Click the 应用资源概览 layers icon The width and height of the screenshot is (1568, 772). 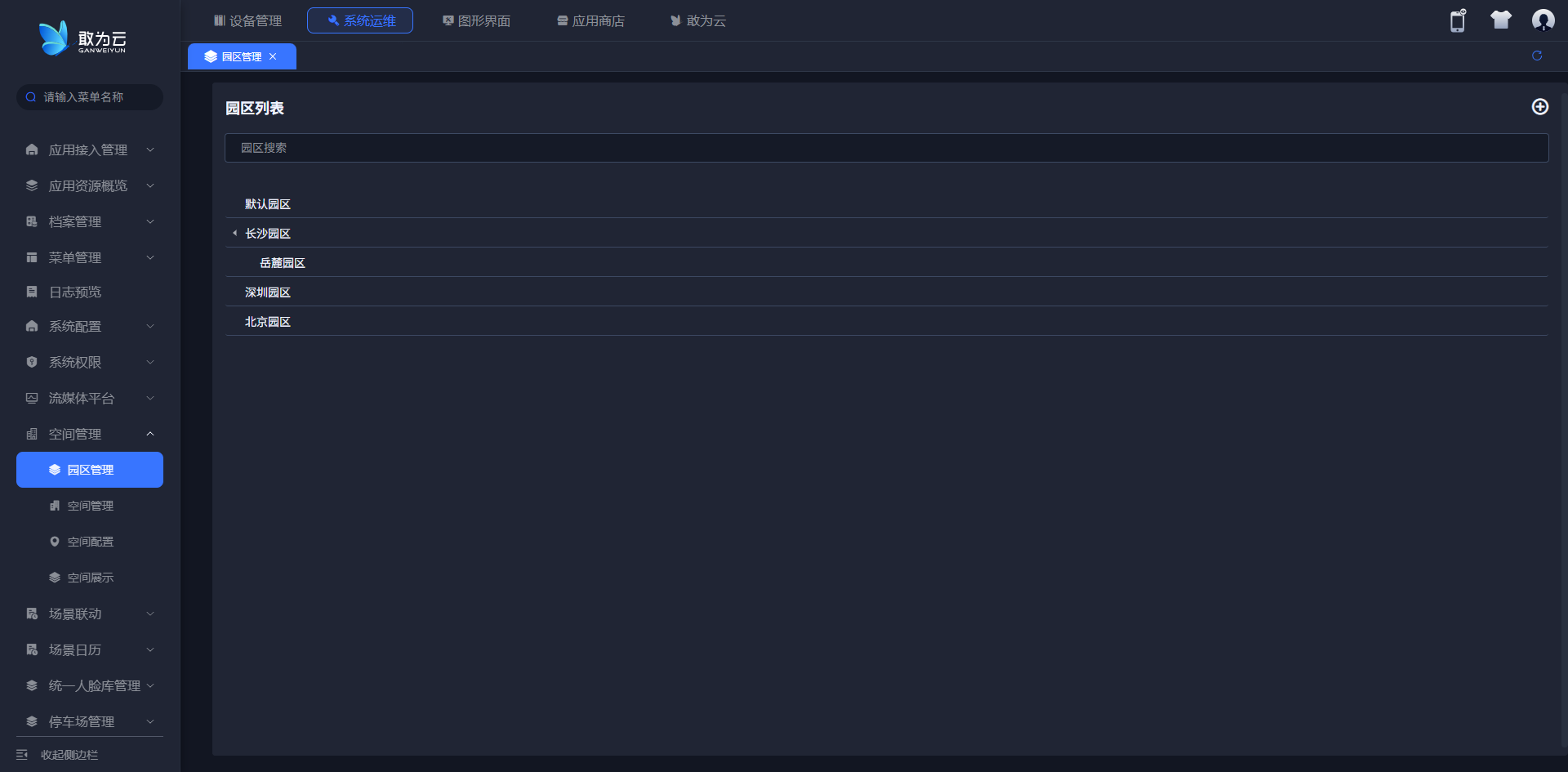(x=32, y=185)
